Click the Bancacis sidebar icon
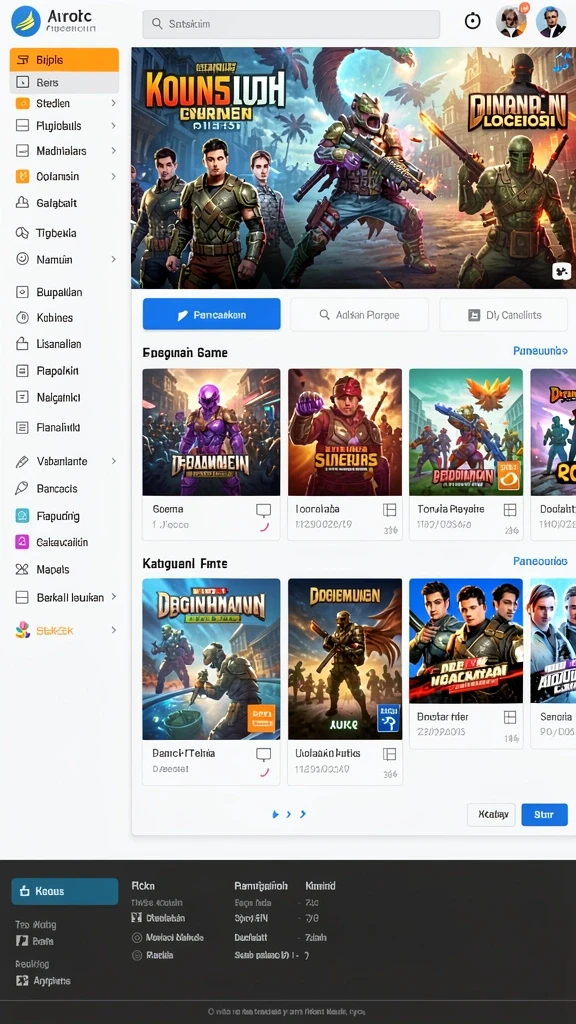 [x=22, y=488]
